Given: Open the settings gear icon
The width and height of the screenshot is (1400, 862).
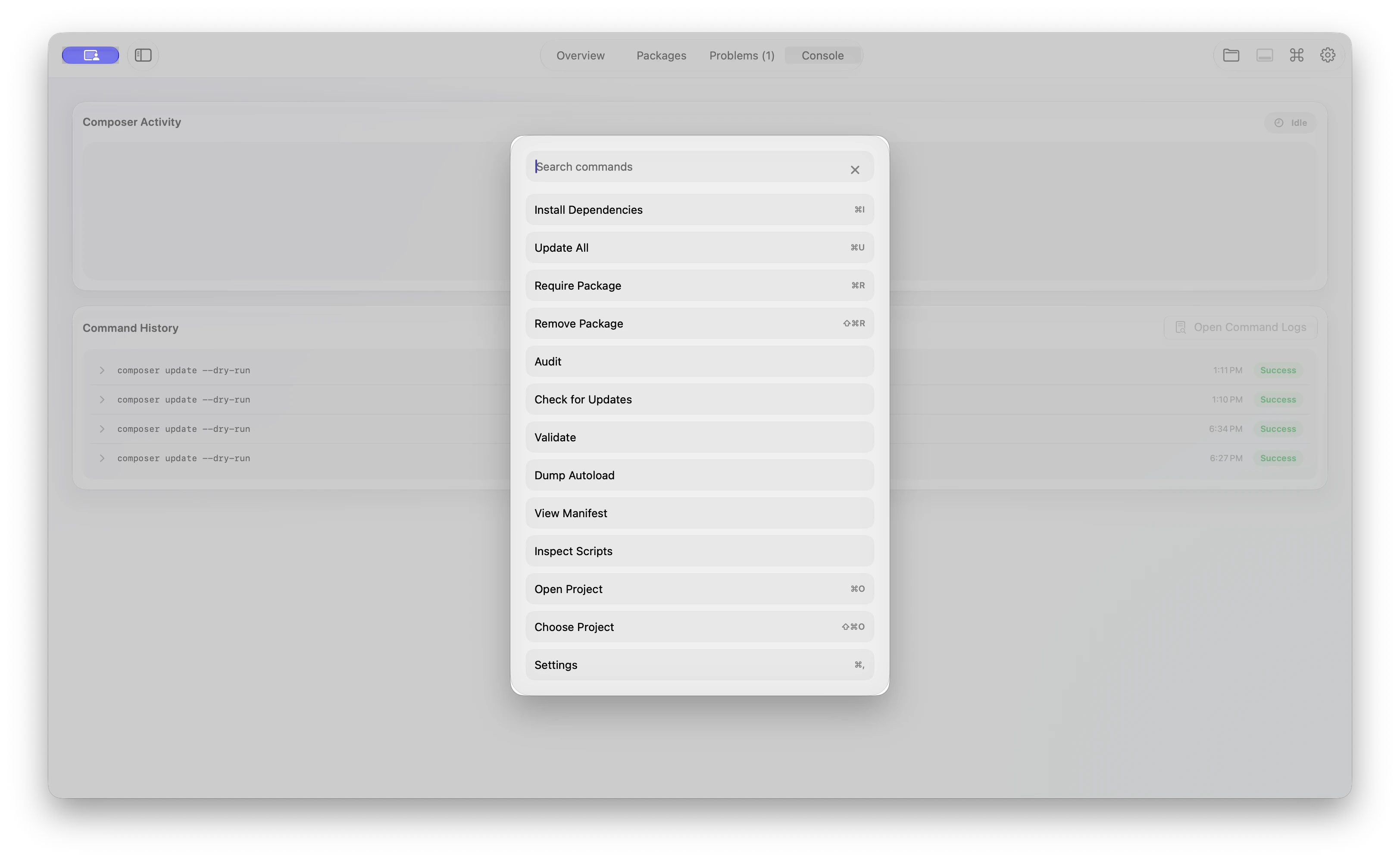Looking at the screenshot, I should click(x=1328, y=55).
